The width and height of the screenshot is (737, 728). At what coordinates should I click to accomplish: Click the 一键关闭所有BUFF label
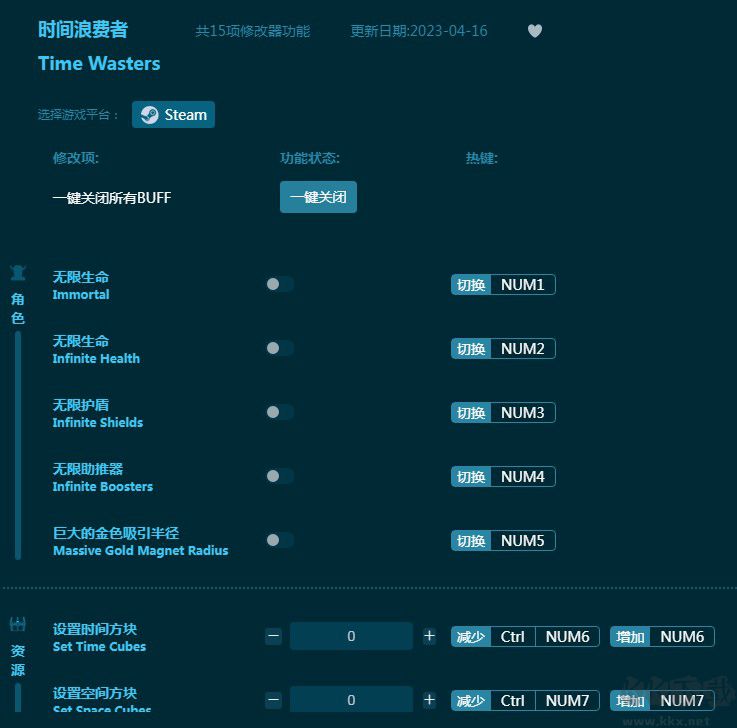[x=112, y=197]
